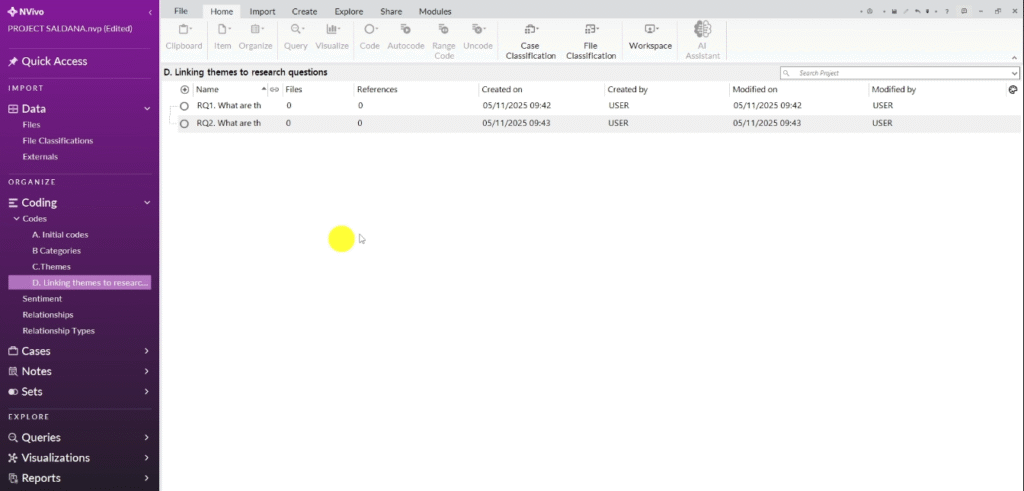Click the color column icon in list header

tap(1012, 90)
